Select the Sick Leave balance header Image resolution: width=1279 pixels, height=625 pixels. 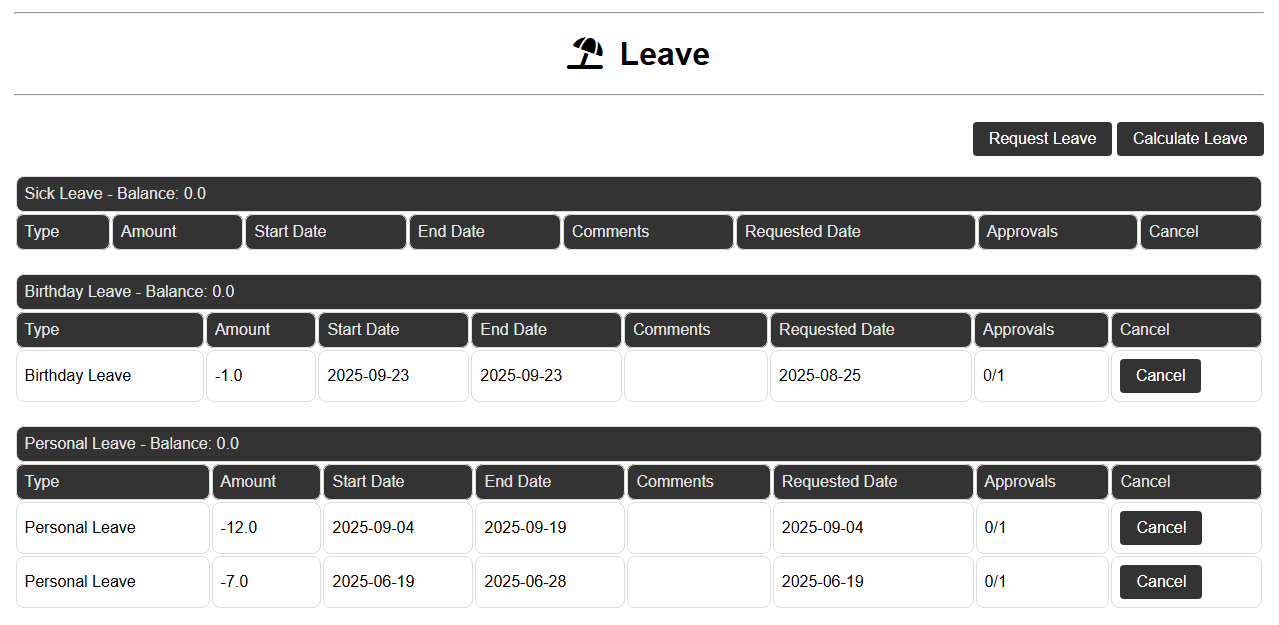coord(637,193)
